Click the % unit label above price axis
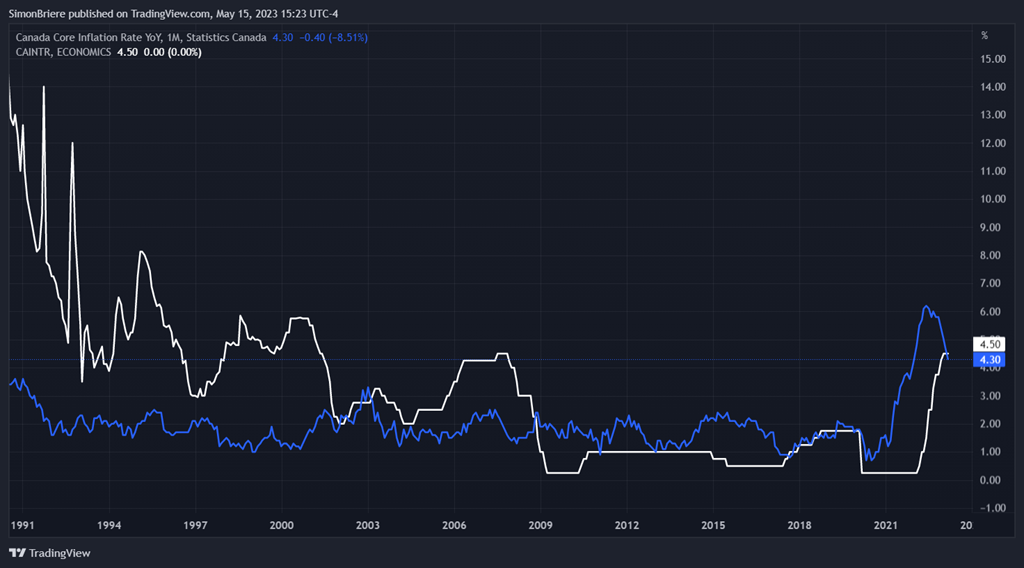This screenshot has width=1024, height=568. tap(984, 35)
